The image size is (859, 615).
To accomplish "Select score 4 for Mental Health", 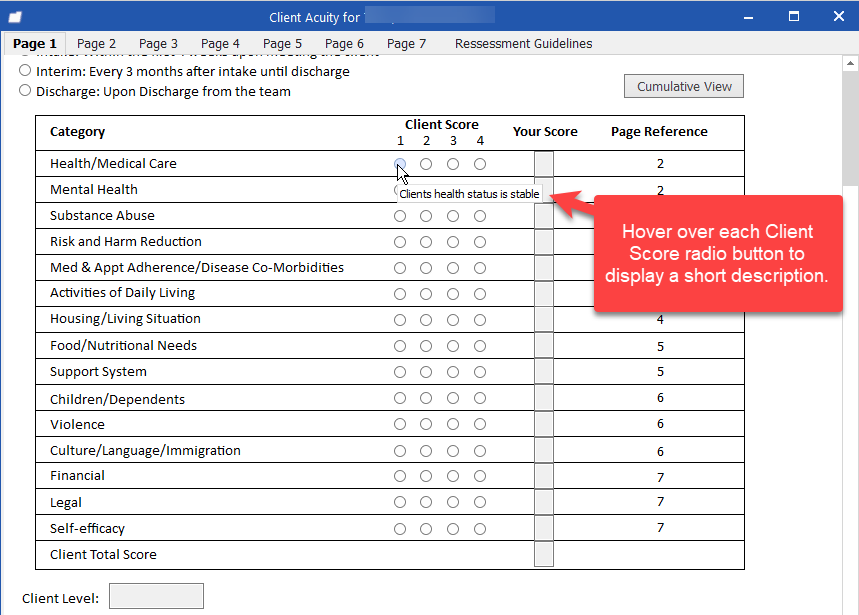I will point(479,189).
